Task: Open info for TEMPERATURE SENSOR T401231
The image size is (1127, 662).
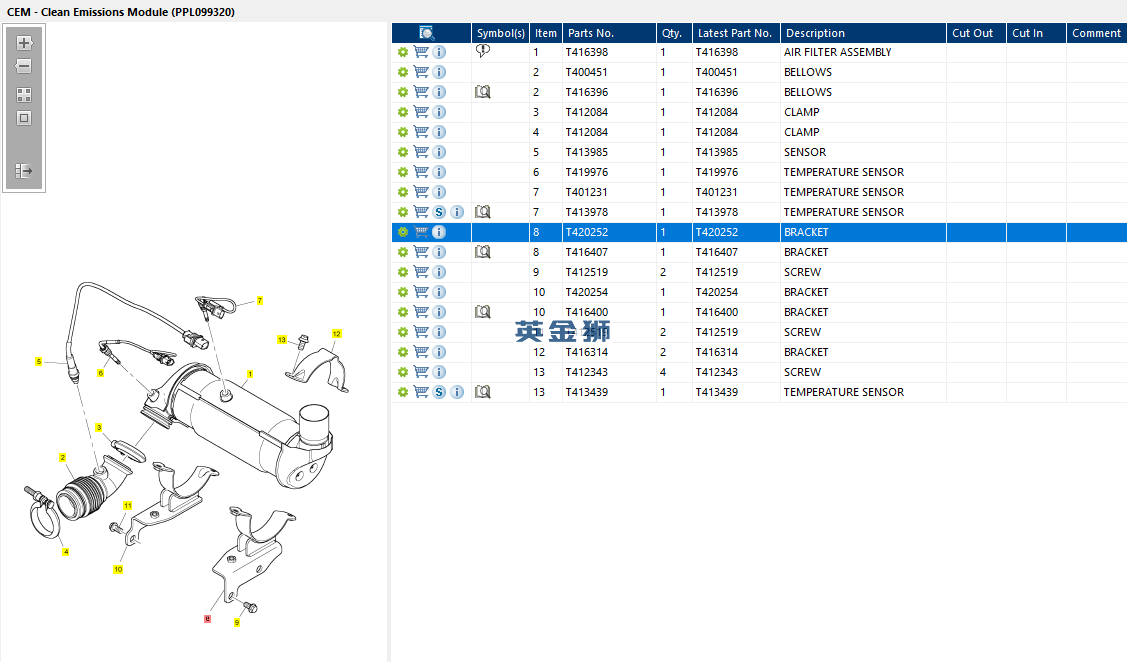Action: 439,192
